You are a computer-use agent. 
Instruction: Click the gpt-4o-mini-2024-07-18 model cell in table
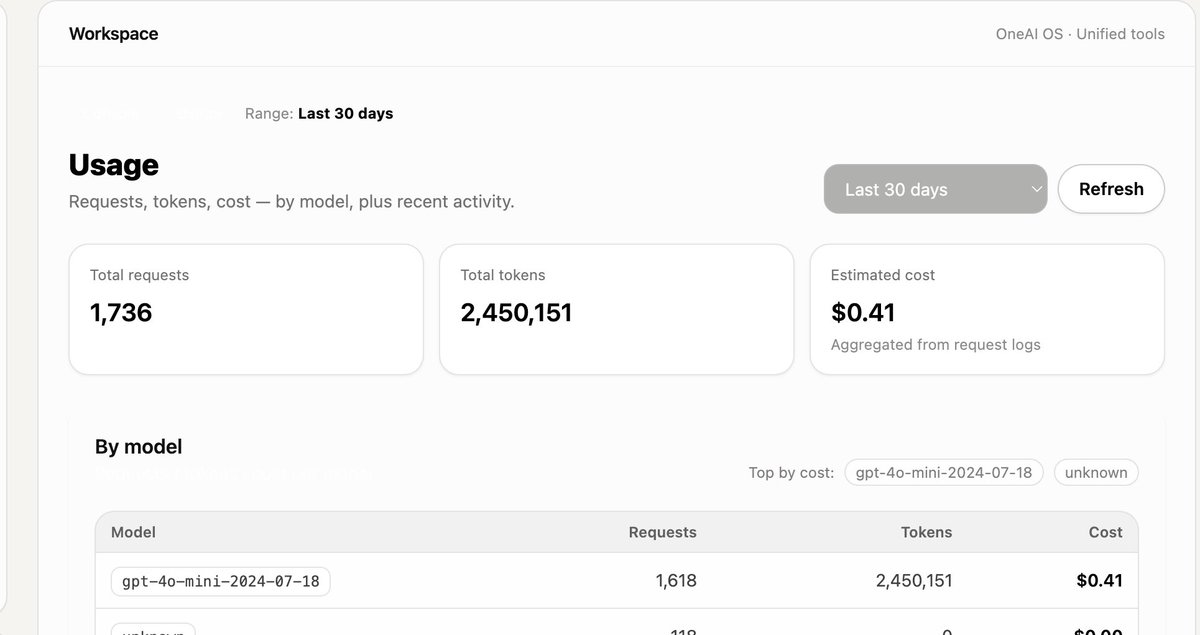point(220,580)
